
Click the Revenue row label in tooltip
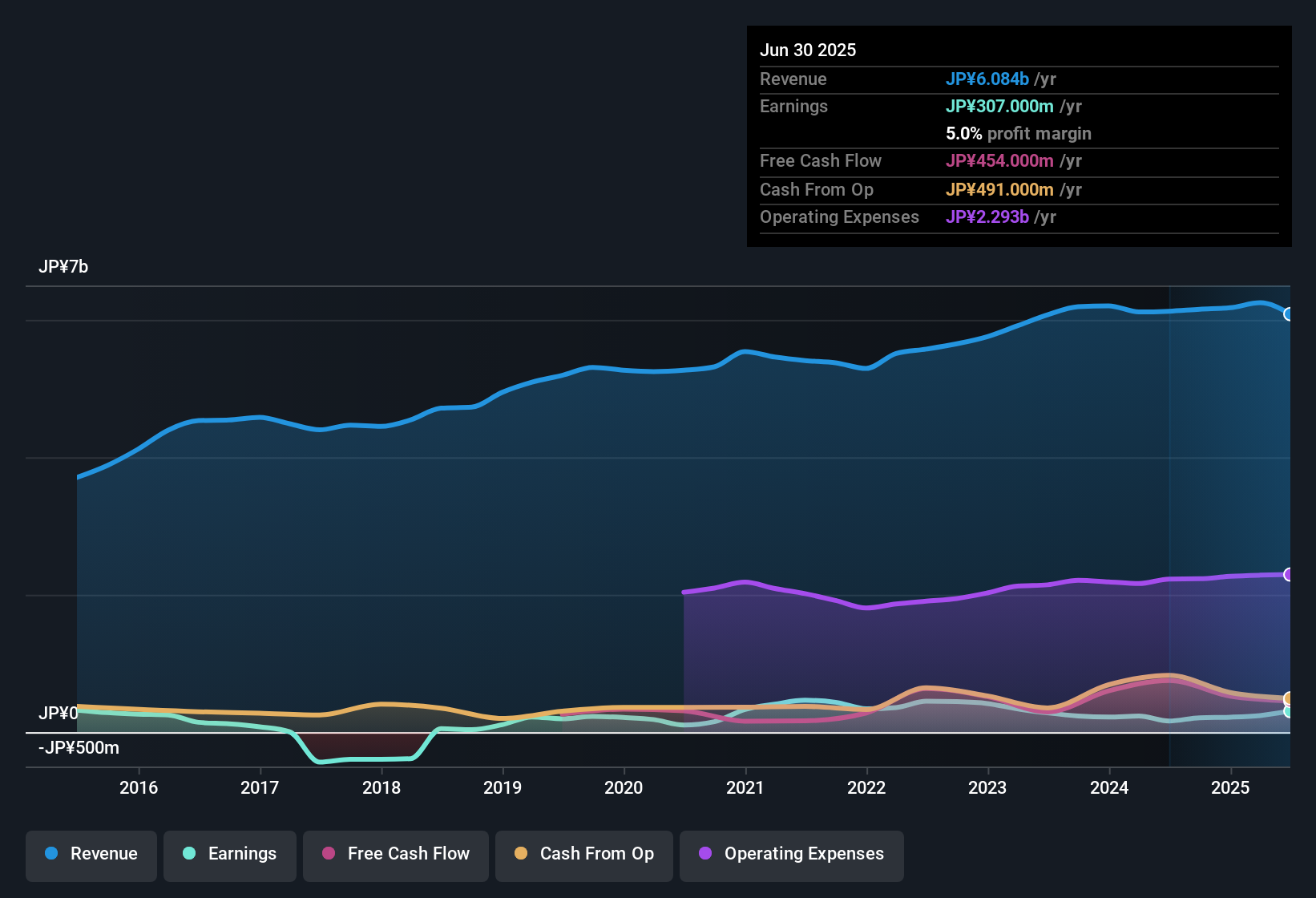[x=793, y=79]
